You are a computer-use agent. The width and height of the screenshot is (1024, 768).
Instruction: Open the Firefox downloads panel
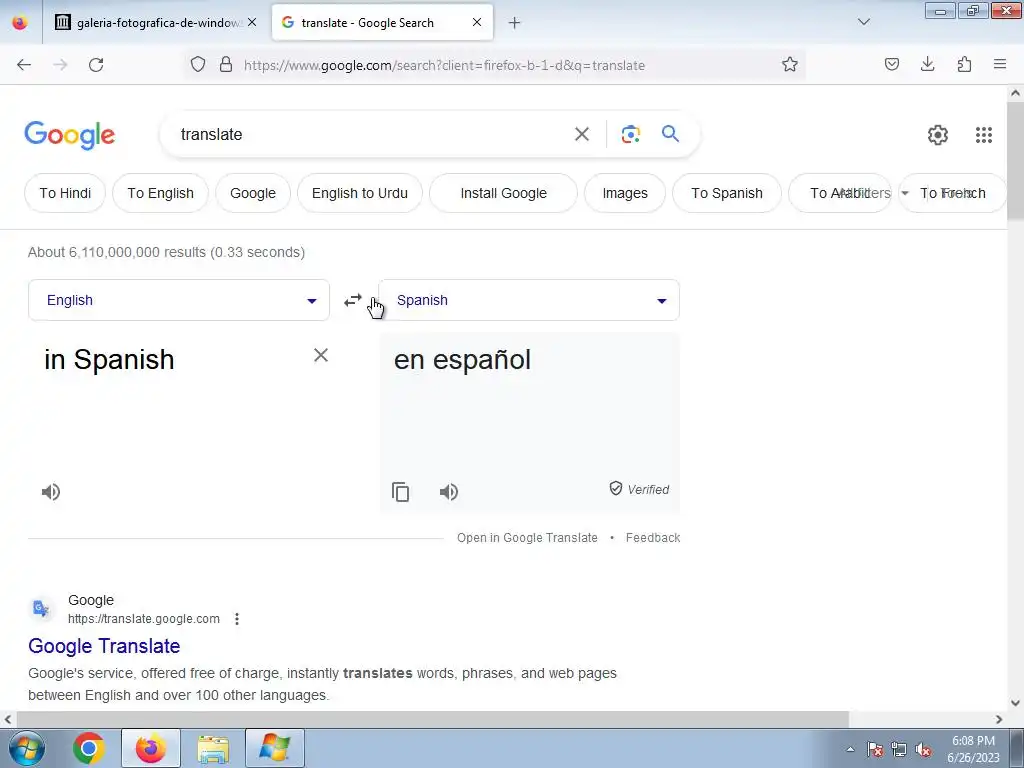coord(927,64)
